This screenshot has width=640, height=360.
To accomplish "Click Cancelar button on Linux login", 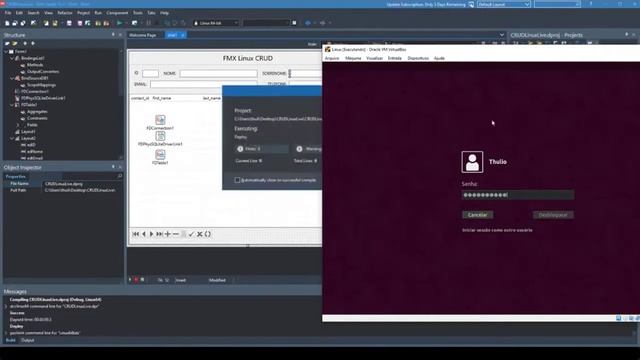I will 477,215.
